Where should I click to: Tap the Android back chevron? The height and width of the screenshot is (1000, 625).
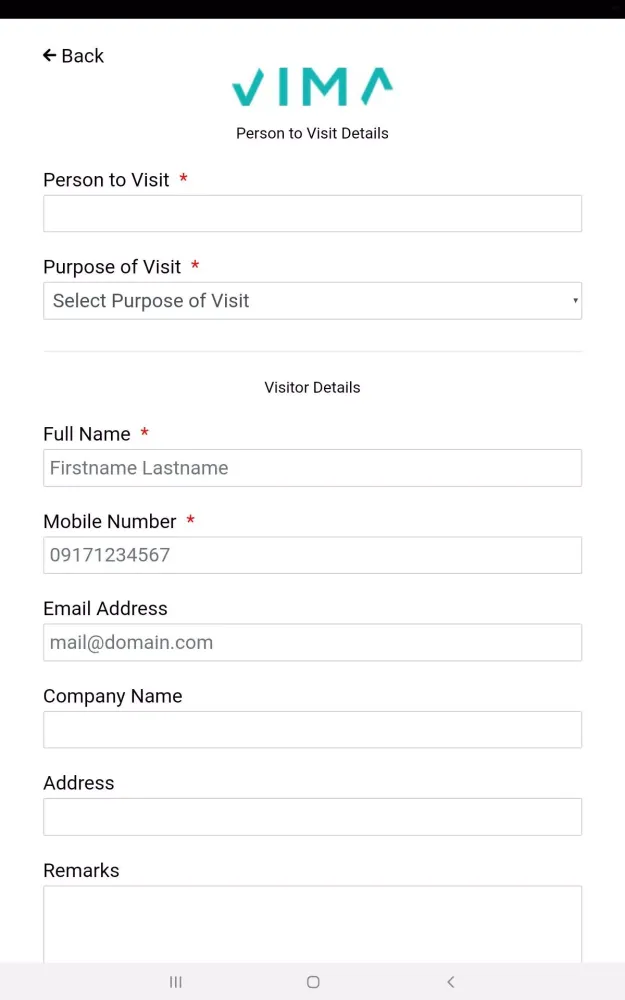click(450, 982)
